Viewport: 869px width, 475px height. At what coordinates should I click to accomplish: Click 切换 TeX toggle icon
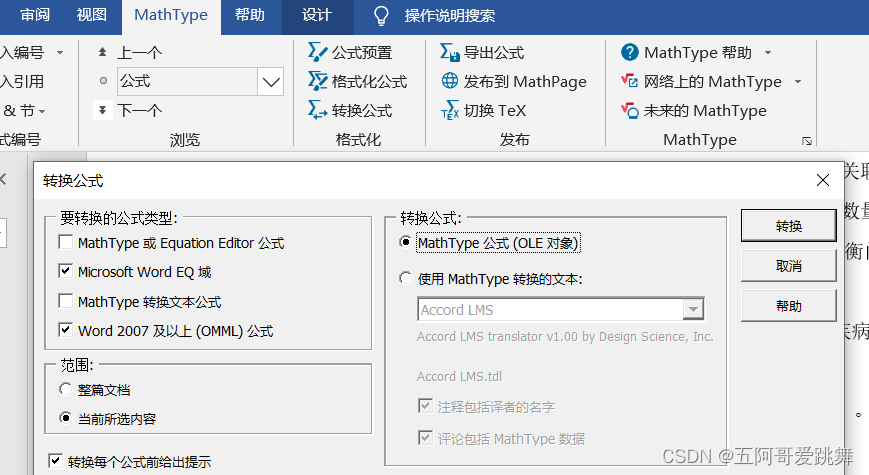tap(450, 110)
